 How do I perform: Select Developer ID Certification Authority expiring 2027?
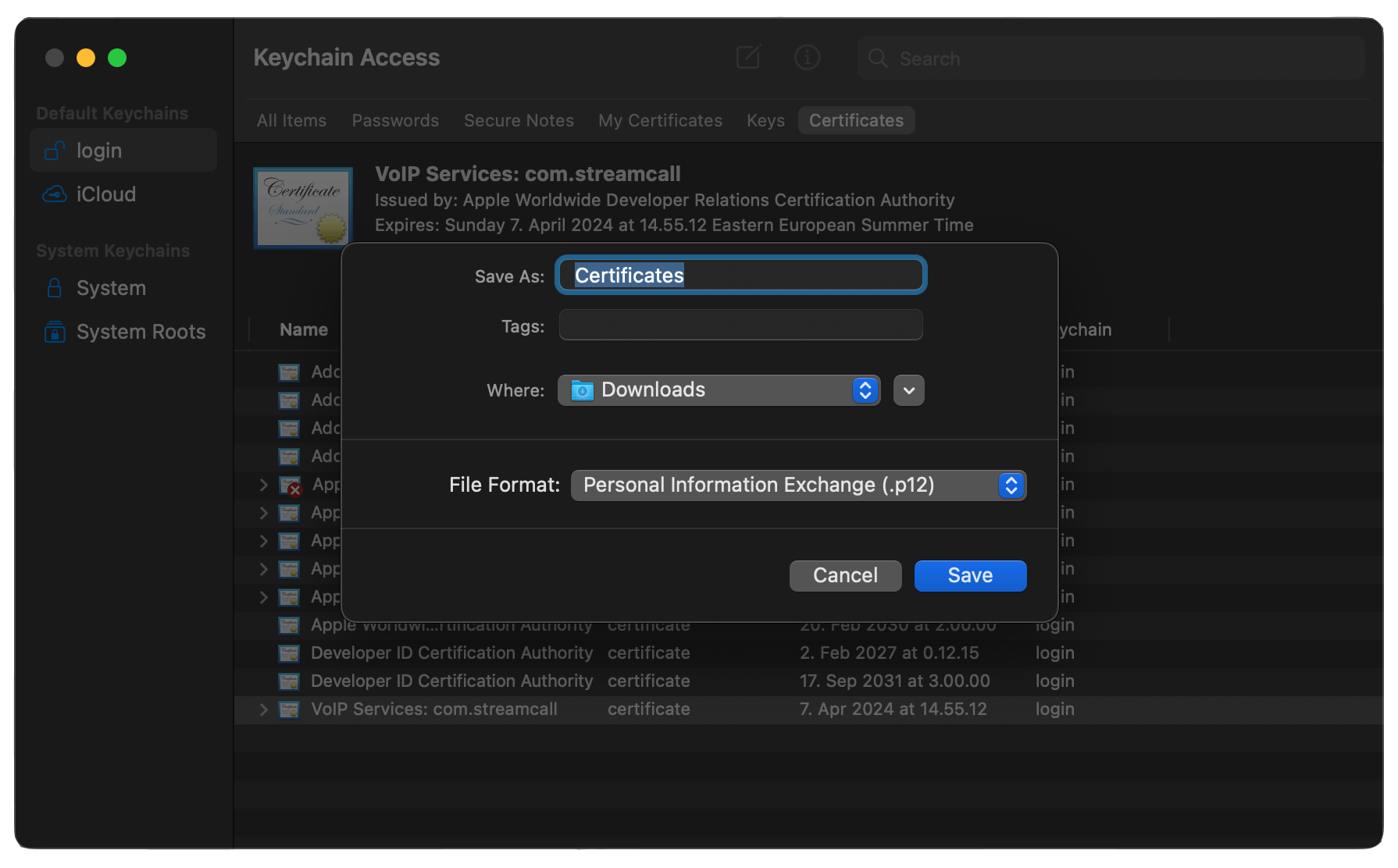[808, 653]
